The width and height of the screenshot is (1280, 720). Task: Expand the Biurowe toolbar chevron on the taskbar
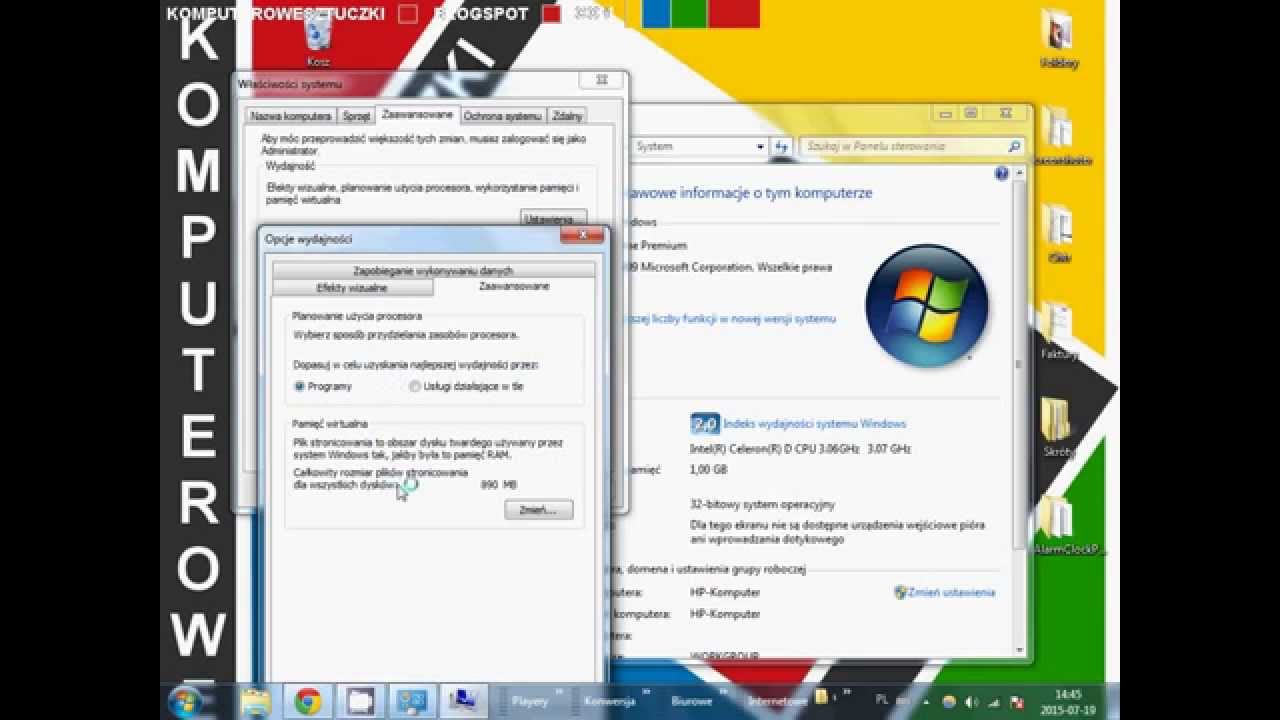click(722, 692)
